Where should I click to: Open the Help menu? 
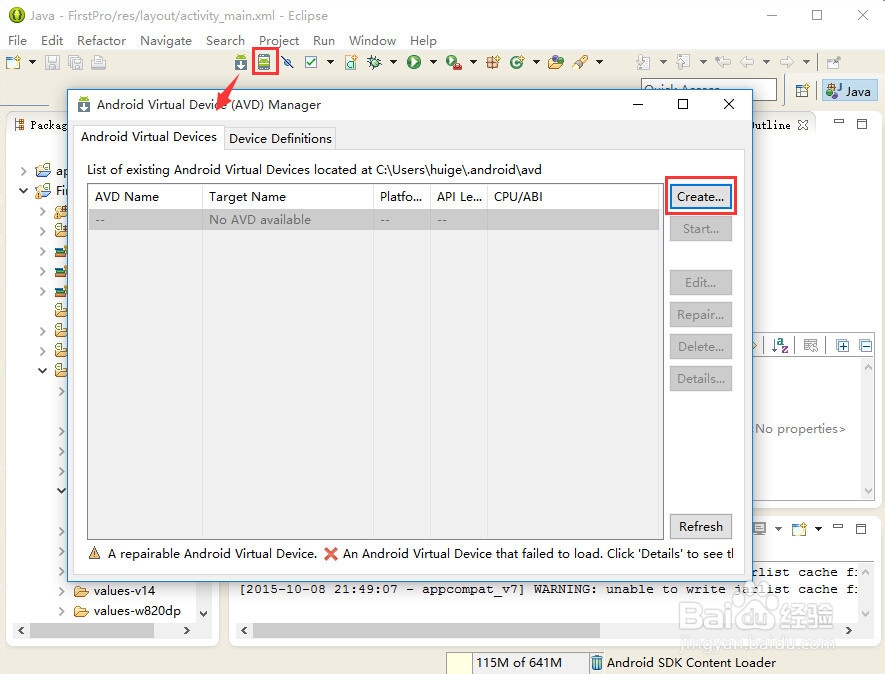pyautogui.click(x=423, y=41)
